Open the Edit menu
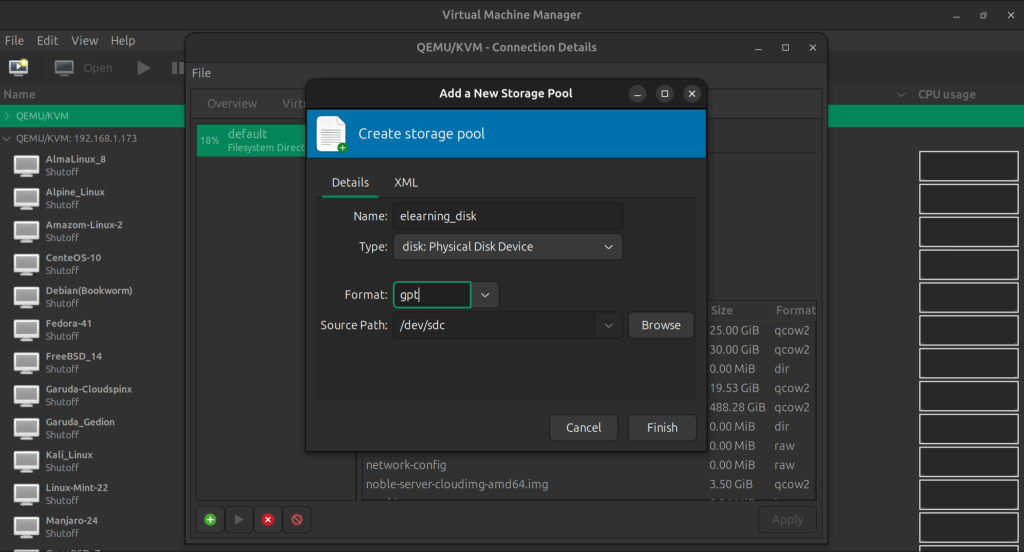Image resolution: width=1024 pixels, height=552 pixels. (x=47, y=41)
